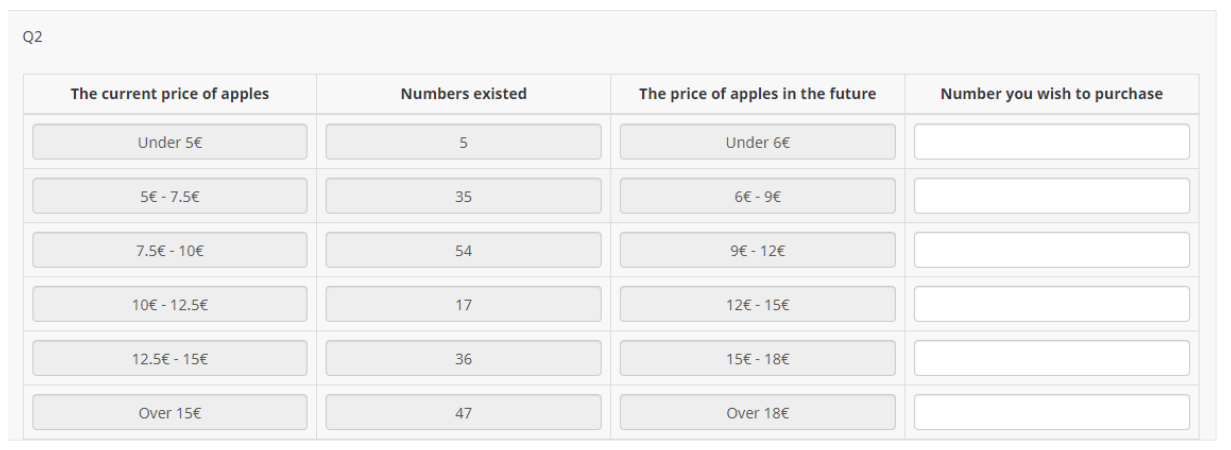Click purchase input for 5€ - 7.5€ row
This screenshot has height=450, width=1231.
click(1051, 196)
